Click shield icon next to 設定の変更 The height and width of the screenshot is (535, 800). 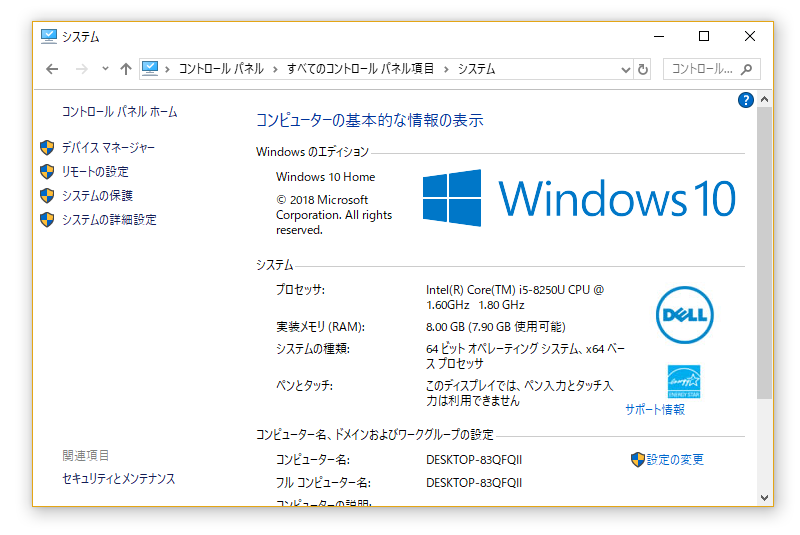tap(638, 460)
